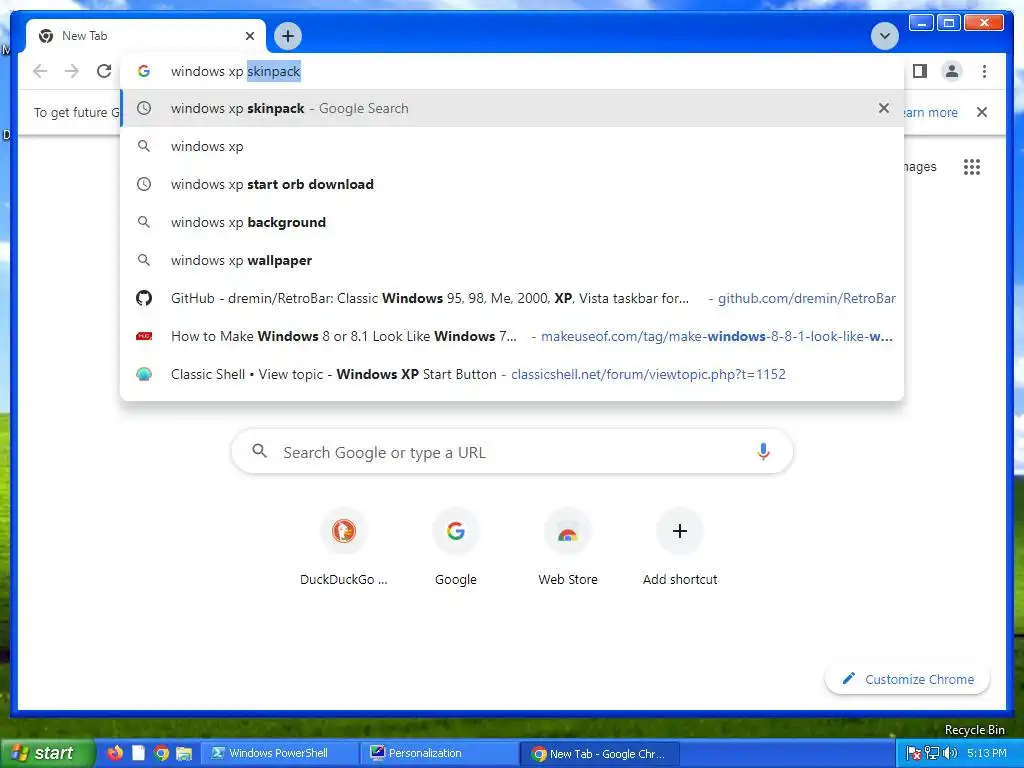Screen dimensions: 1024x768
Task: Open a new tab with the plus button
Action: pos(288,36)
